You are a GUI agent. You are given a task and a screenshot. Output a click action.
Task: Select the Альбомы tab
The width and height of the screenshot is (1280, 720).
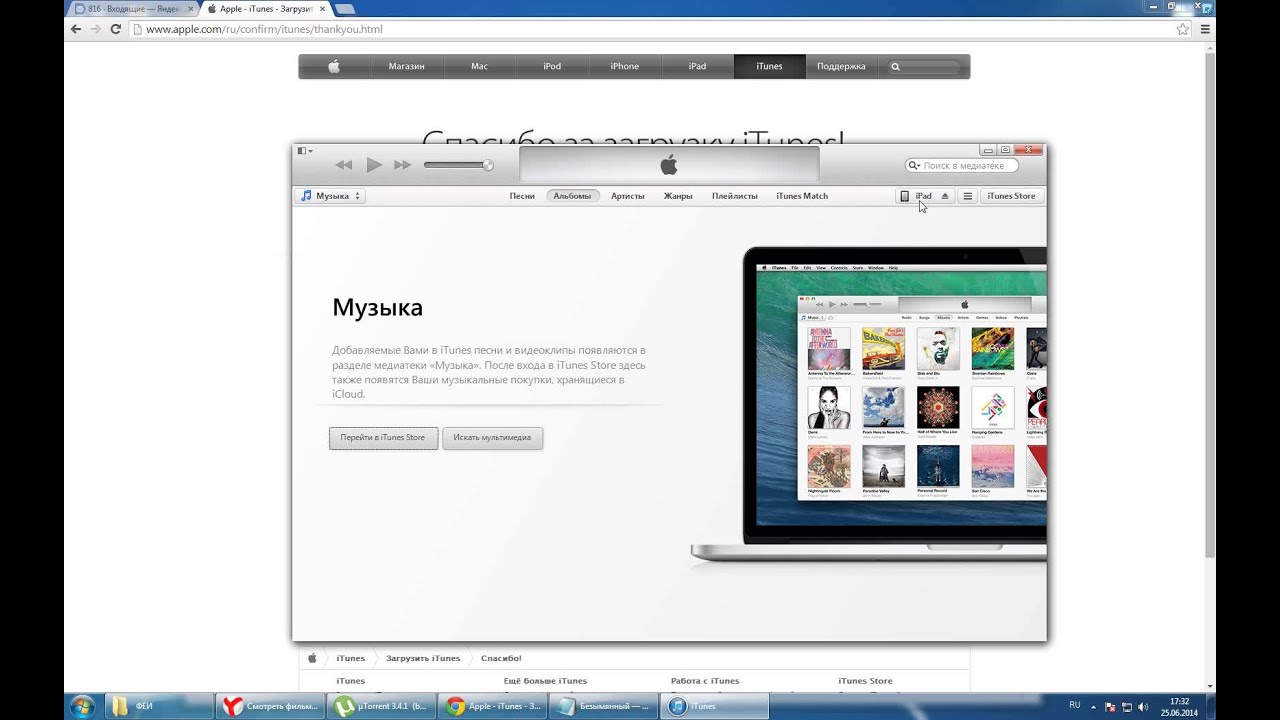[572, 196]
